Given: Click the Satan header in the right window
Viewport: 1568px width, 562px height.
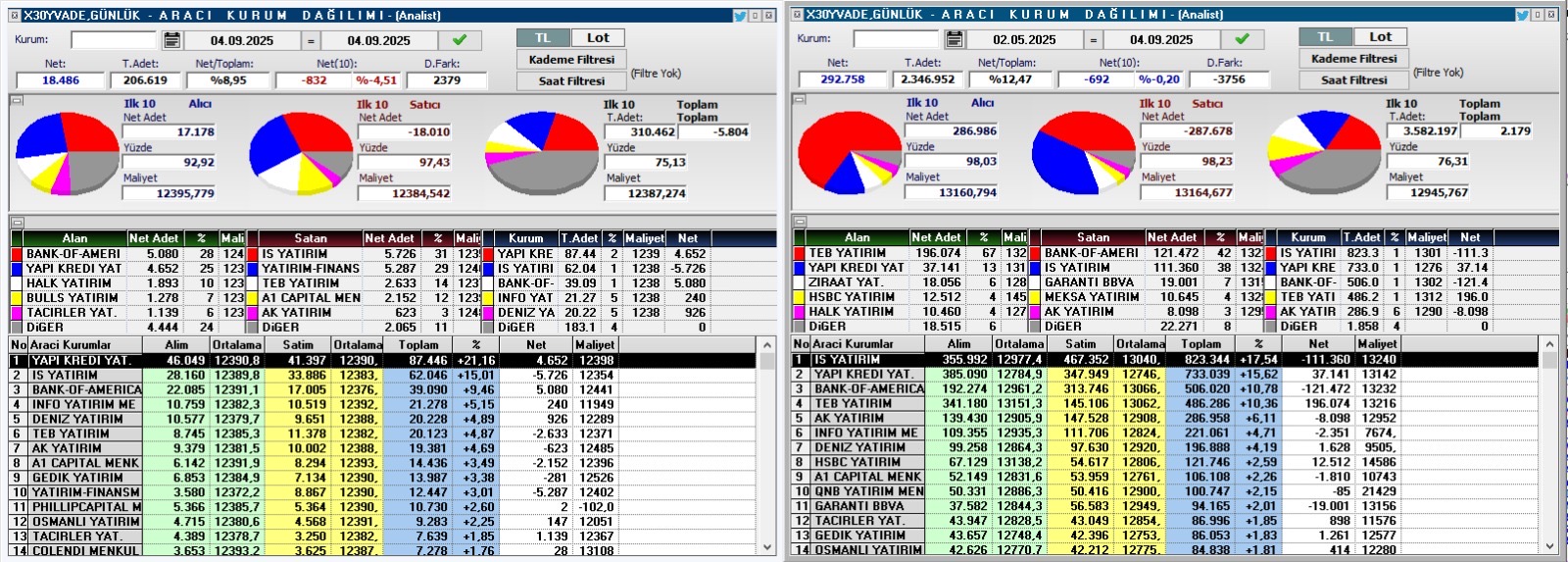Looking at the screenshot, I should 1093,237.
